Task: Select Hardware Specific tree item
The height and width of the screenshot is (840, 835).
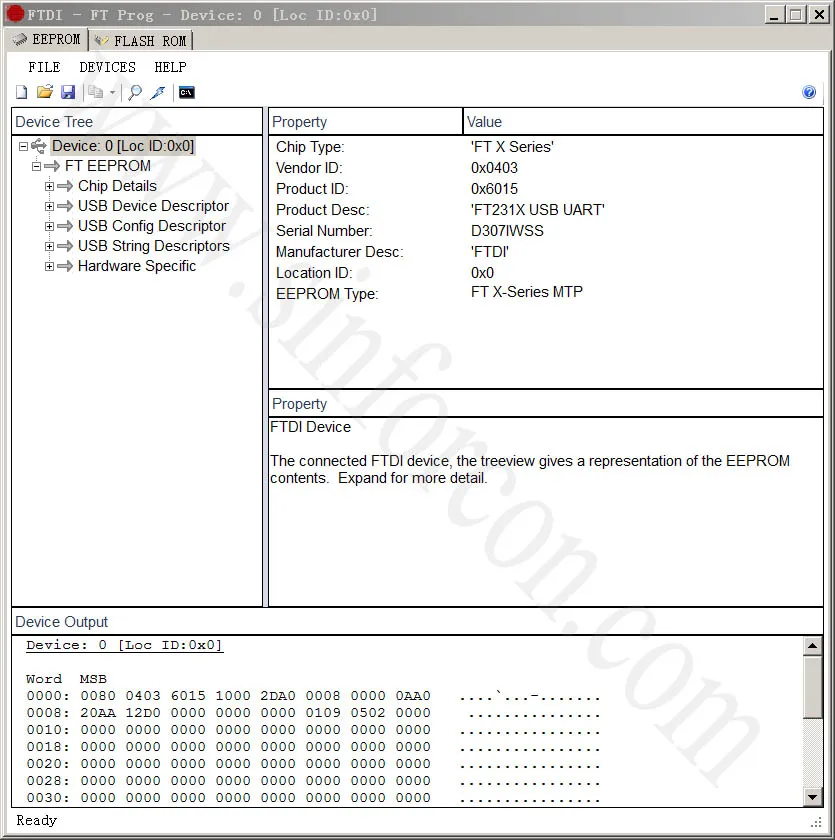Action: [137, 266]
